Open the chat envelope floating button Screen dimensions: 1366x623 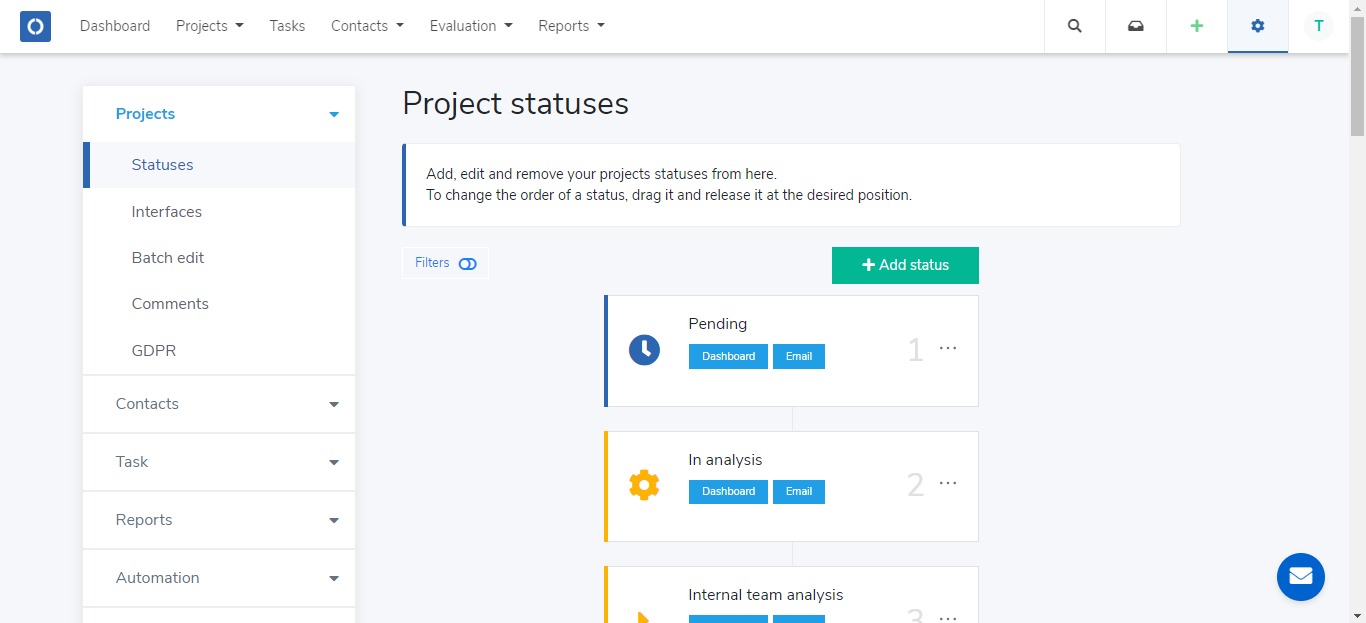point(1301,577)
